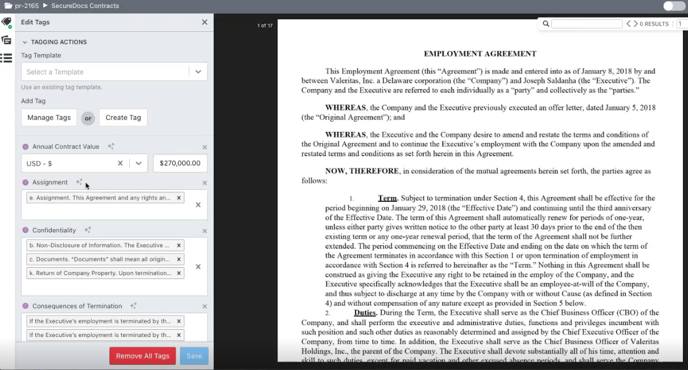Click search magnifier icon in document viewer
Screen dimensions: 688x370
click(x=545, y=24)
